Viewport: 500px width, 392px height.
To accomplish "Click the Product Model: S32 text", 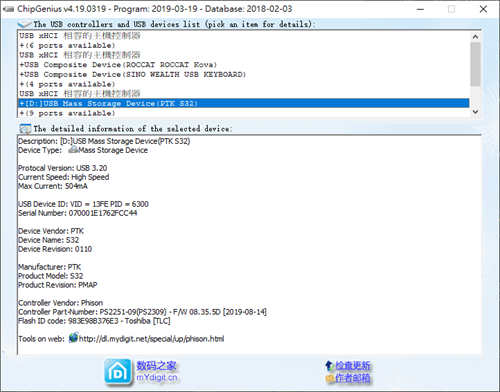I will [x=50, y=276].
